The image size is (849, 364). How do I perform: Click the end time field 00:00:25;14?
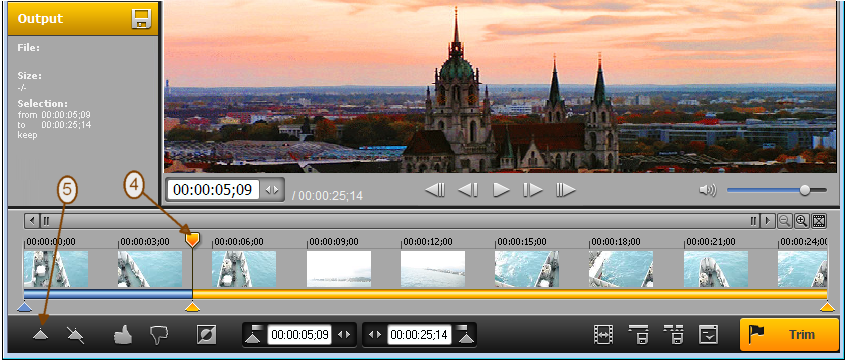pos(419,335)
